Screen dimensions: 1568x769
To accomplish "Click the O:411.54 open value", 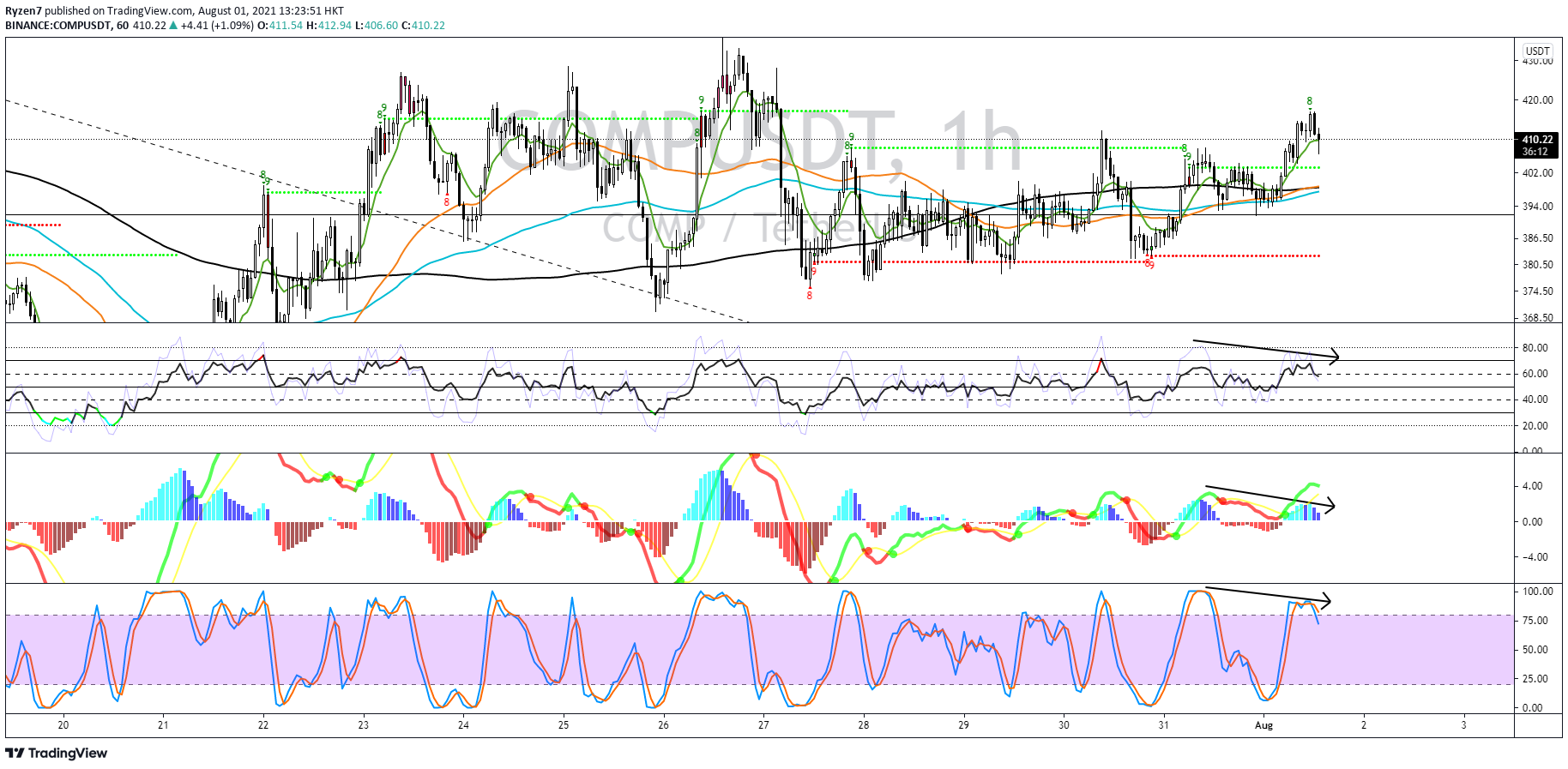I will point(280,25).
